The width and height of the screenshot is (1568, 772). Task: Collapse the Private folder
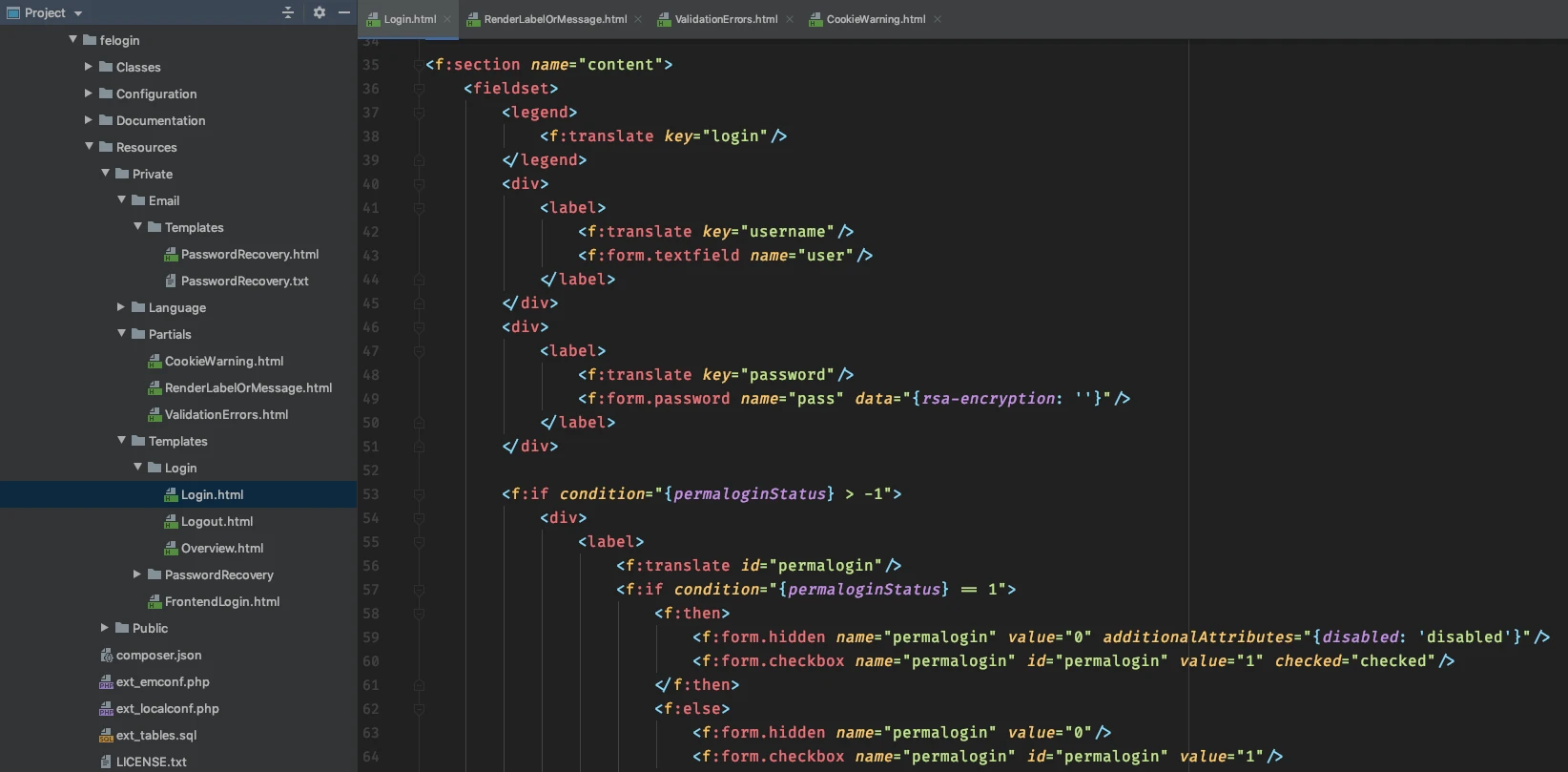click(105, 173)
